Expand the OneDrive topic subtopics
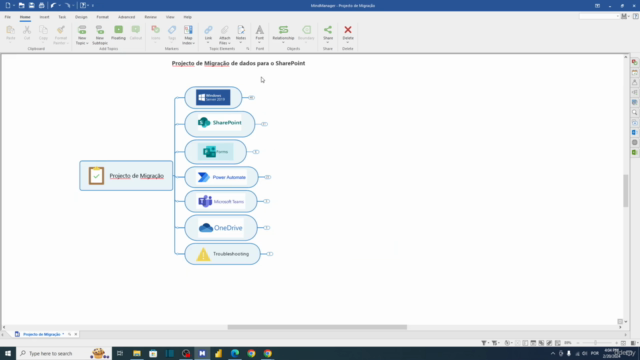Viewport: 640px width, 360px height. [267, 228]
